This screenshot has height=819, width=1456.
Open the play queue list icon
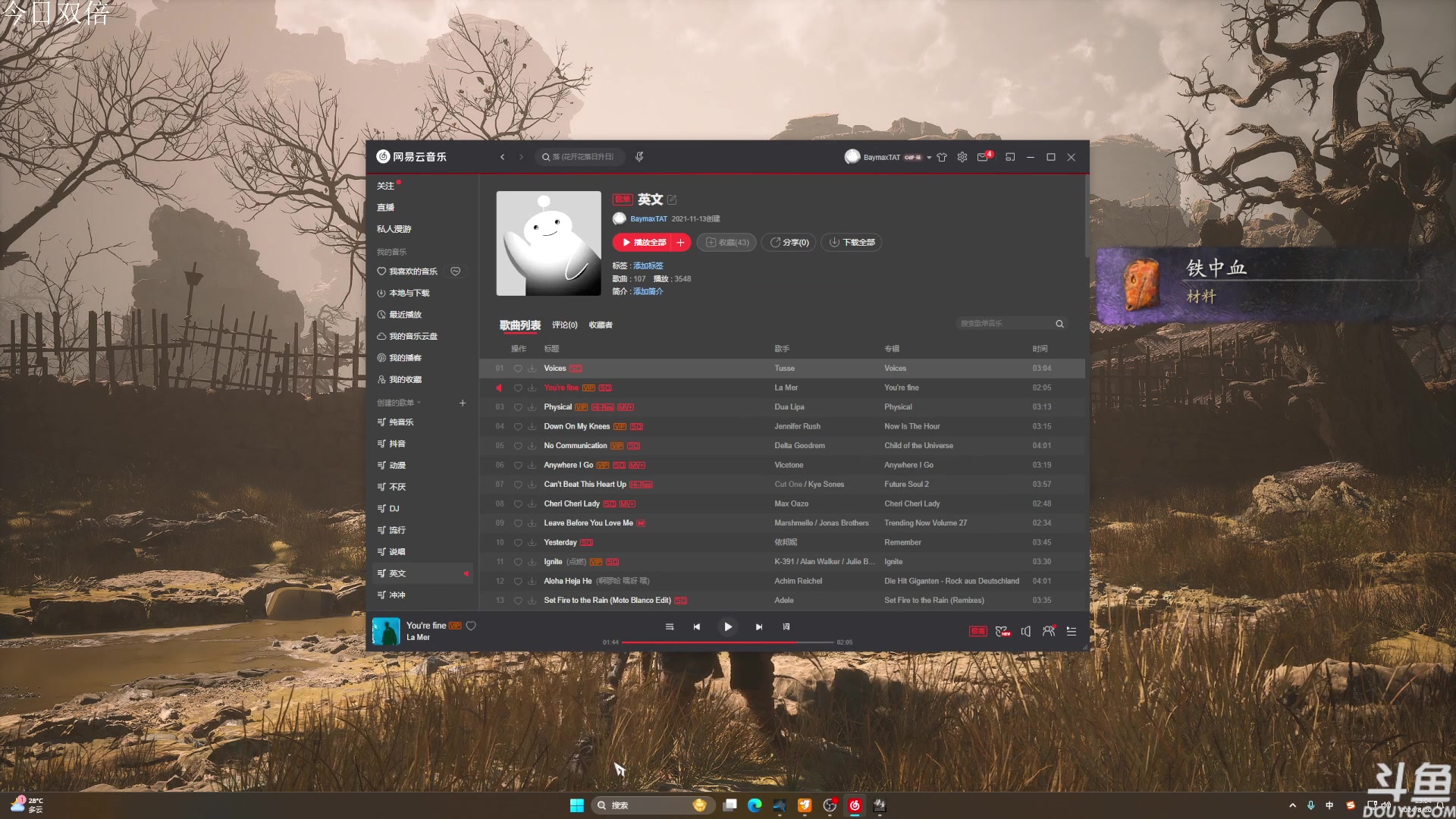pos(1072,631)
